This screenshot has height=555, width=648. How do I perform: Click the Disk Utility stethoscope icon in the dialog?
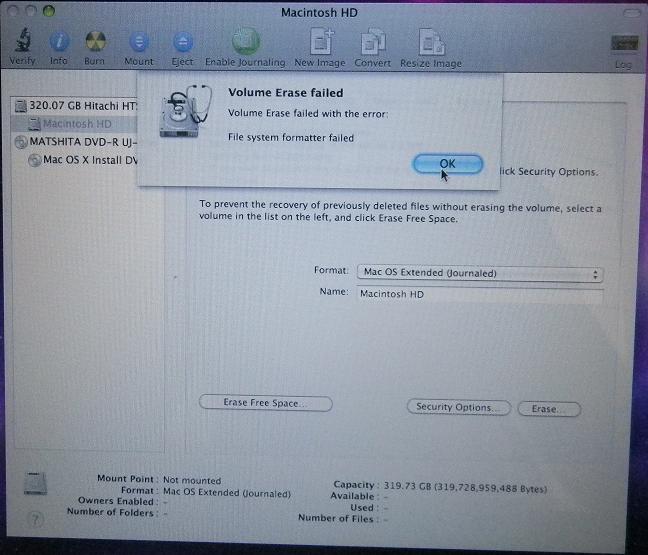tap(186, 111)
